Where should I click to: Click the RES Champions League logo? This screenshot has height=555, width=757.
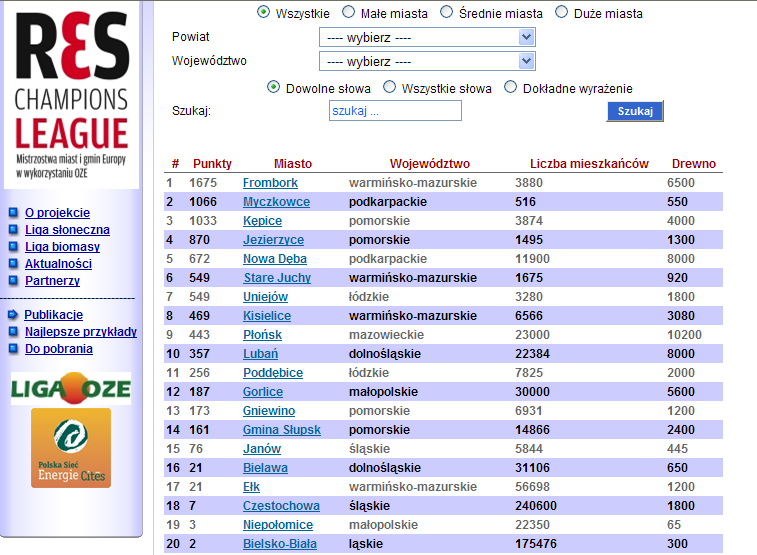[x=72, y=95]
